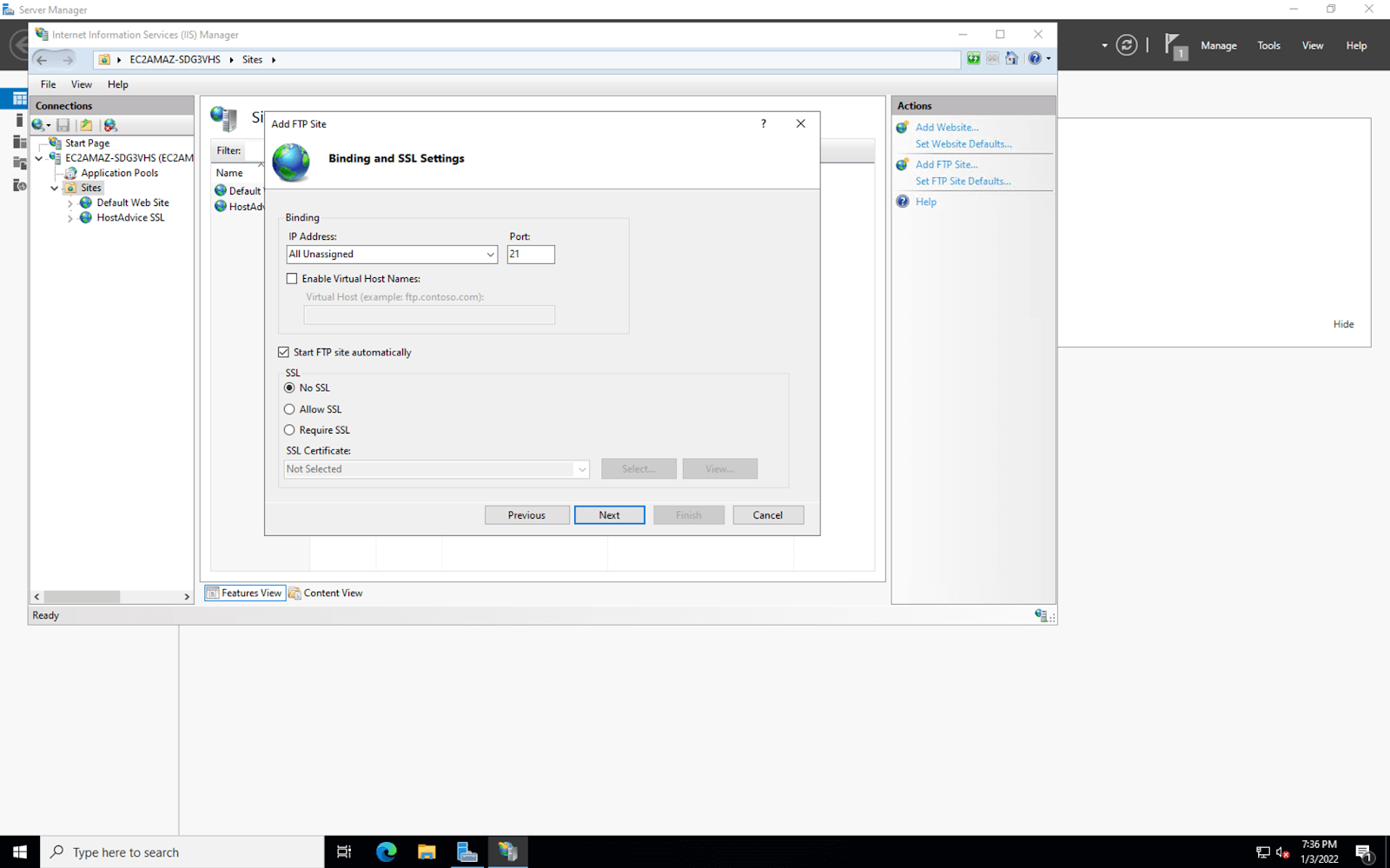Click the Port input field
This screenshot has height=868, width=1390.
531,255
